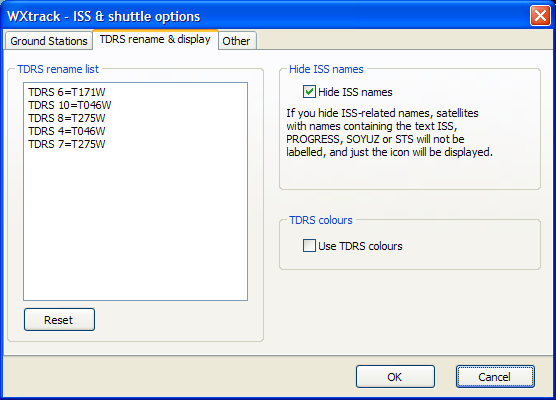Click the Reset button

click(59, 320)
